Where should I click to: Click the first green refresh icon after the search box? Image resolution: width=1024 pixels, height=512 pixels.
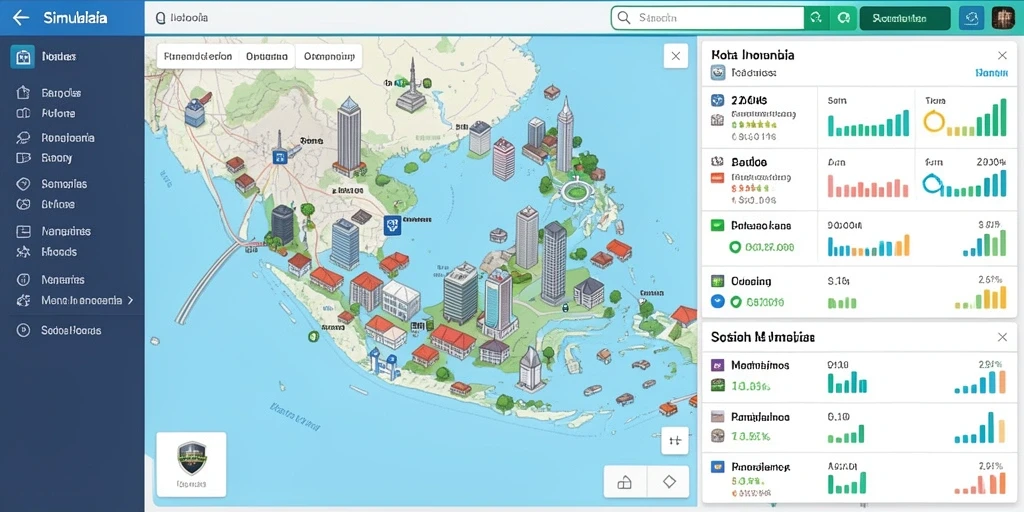click(x=816, y=18)
